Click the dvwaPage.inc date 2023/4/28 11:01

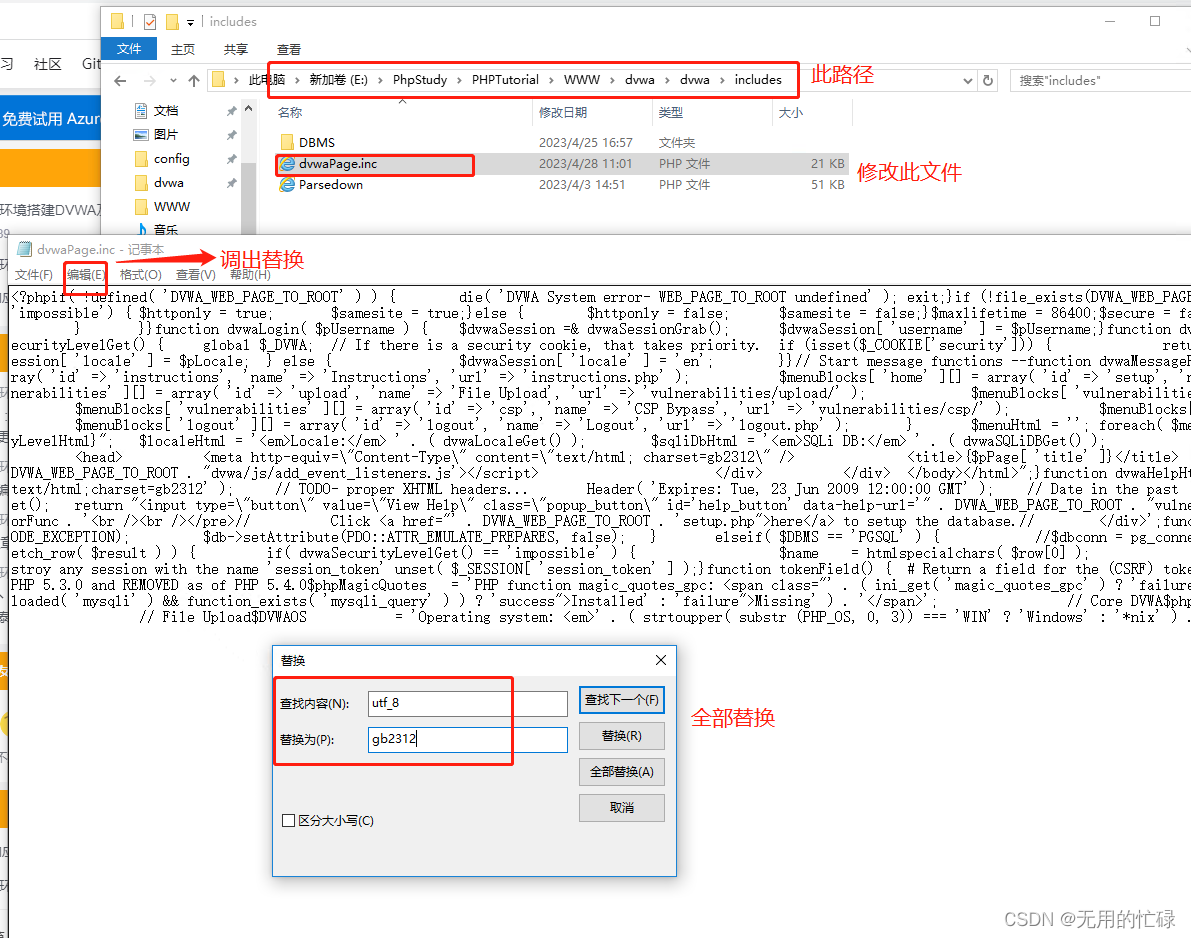585,164
